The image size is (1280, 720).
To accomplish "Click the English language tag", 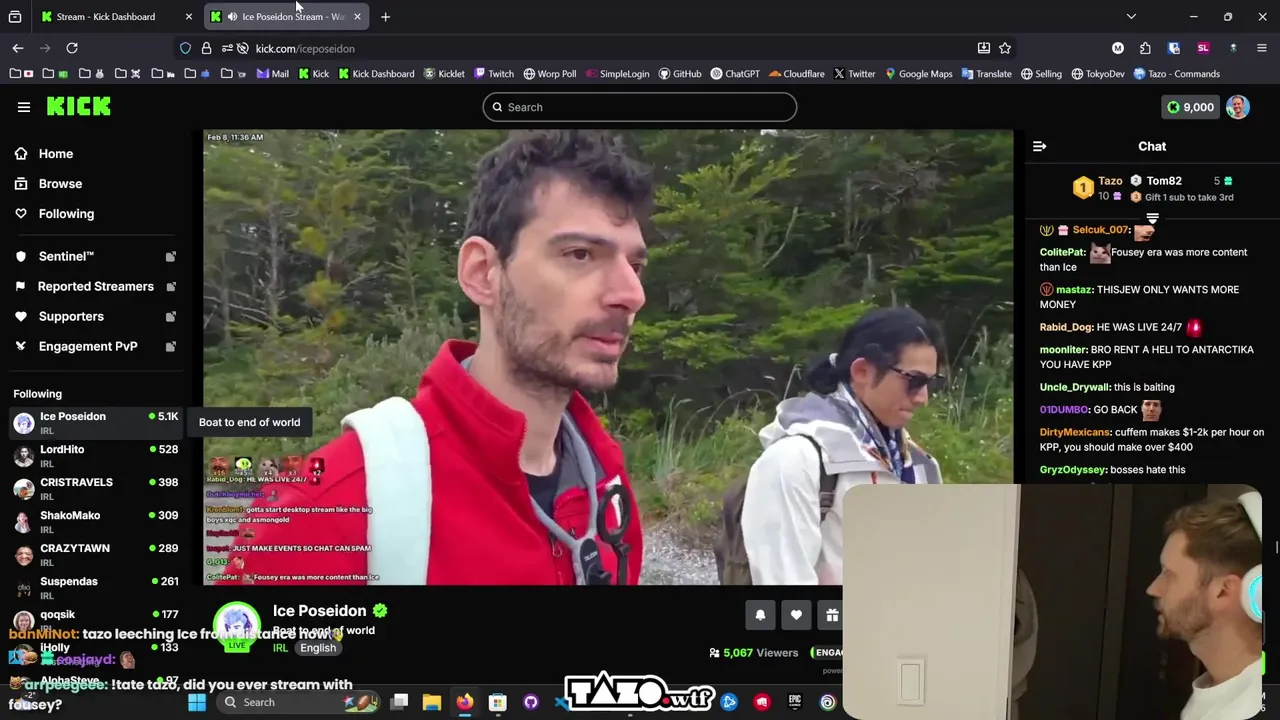I will tap(318, 648).
